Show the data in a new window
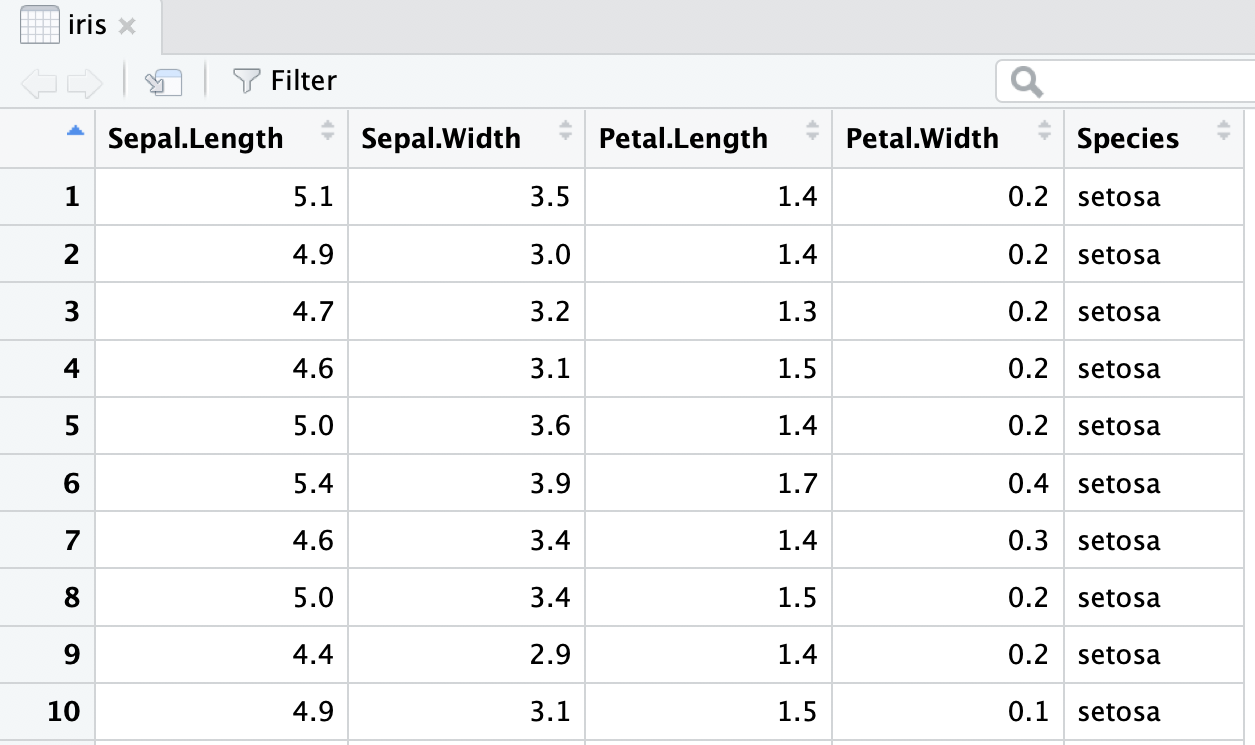 [x=163, y=82]
